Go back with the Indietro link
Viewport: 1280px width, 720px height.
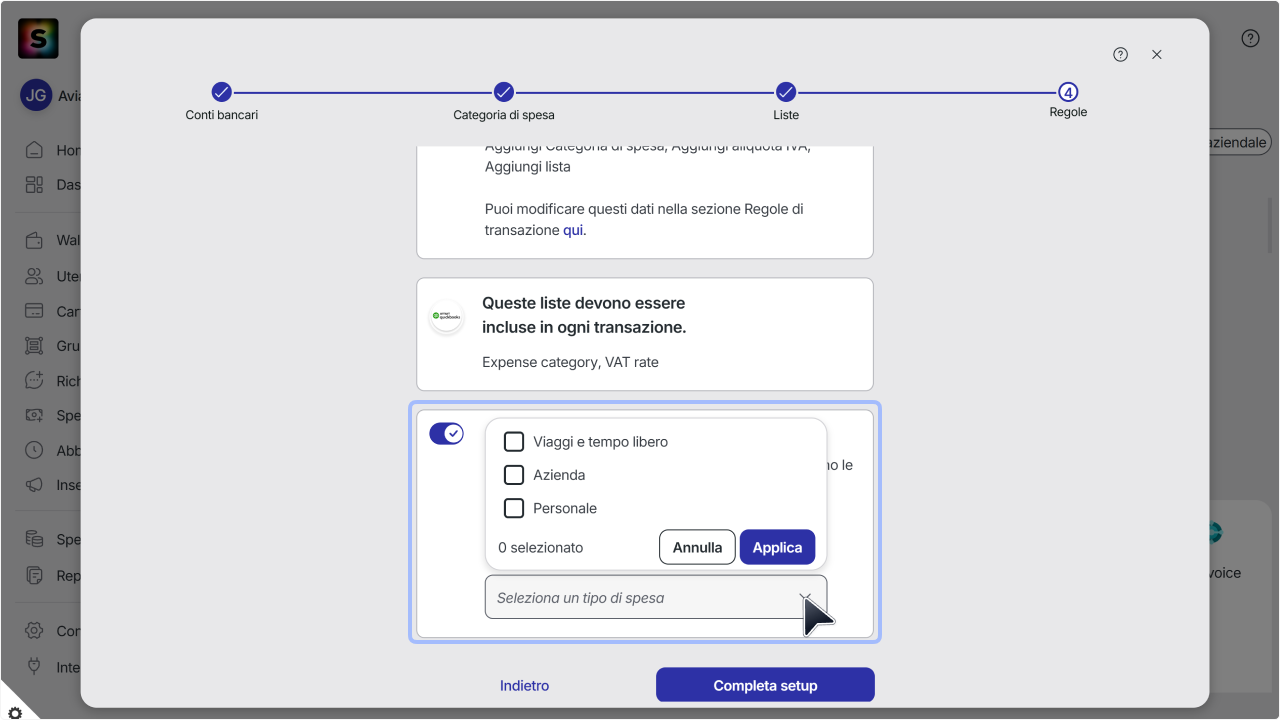coord(524,685)
